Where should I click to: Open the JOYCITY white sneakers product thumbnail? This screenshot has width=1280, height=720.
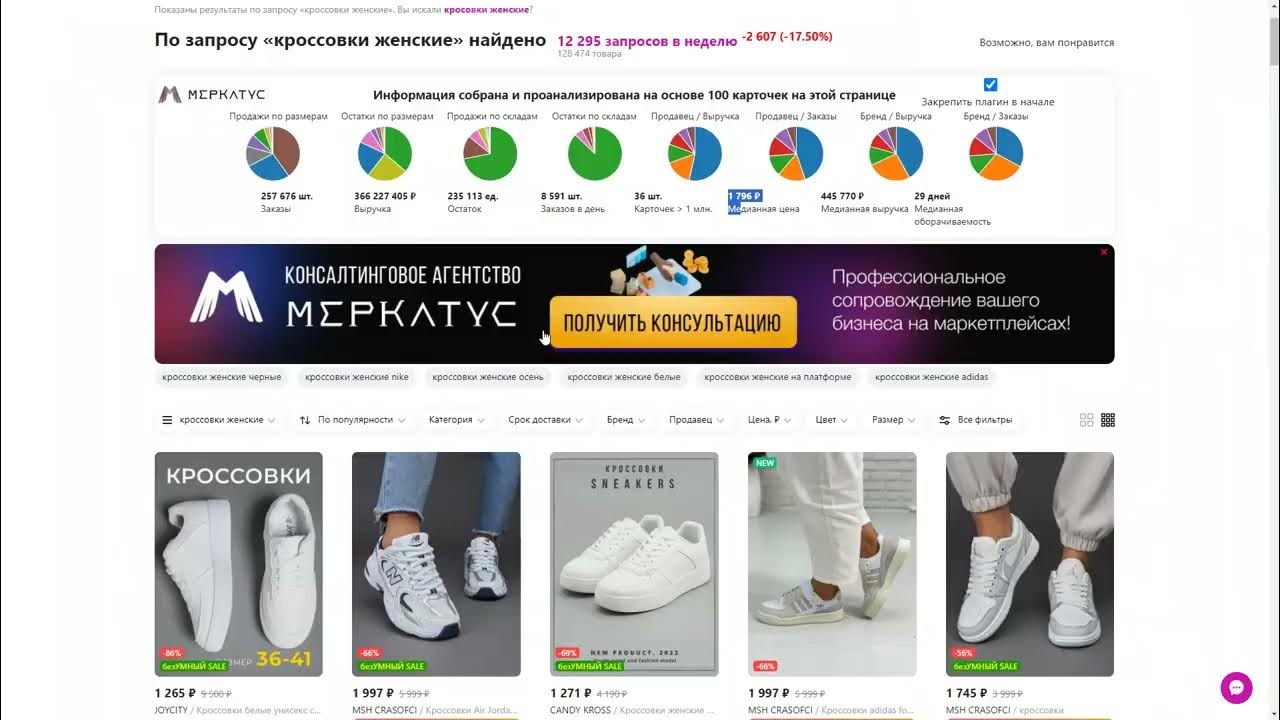point(239,564)
